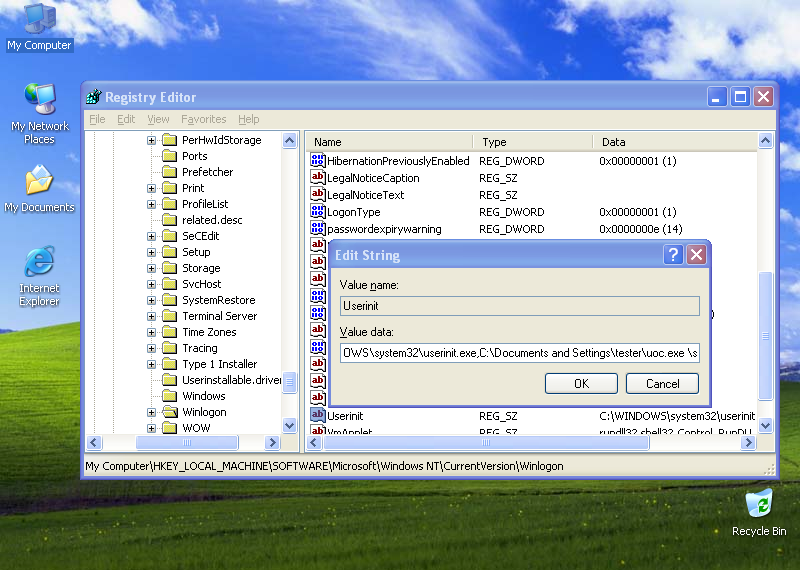Select the LegalNoticeText string icon

317,194
